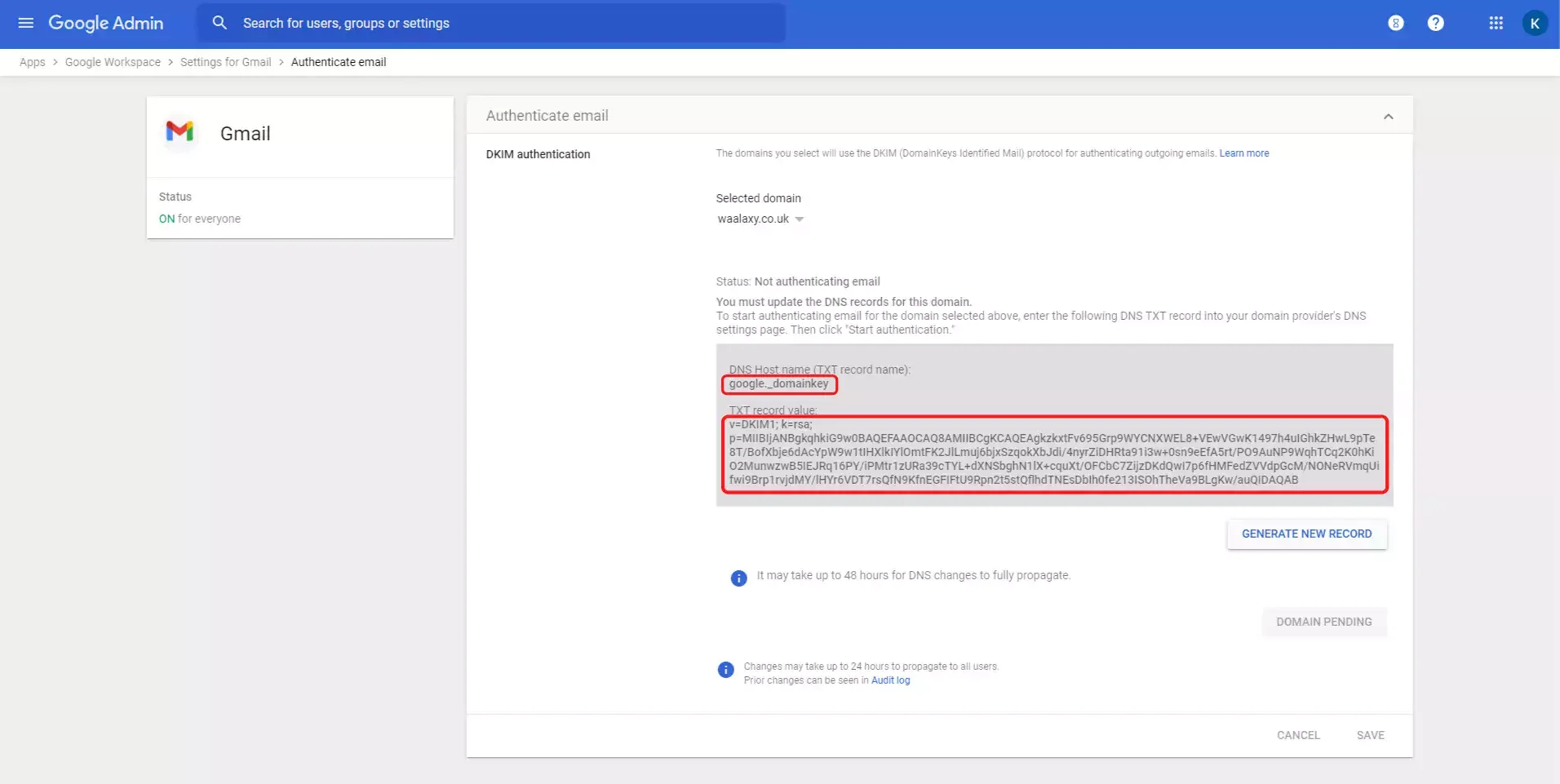Collapse the Authenticate email section

(1388, 117)
